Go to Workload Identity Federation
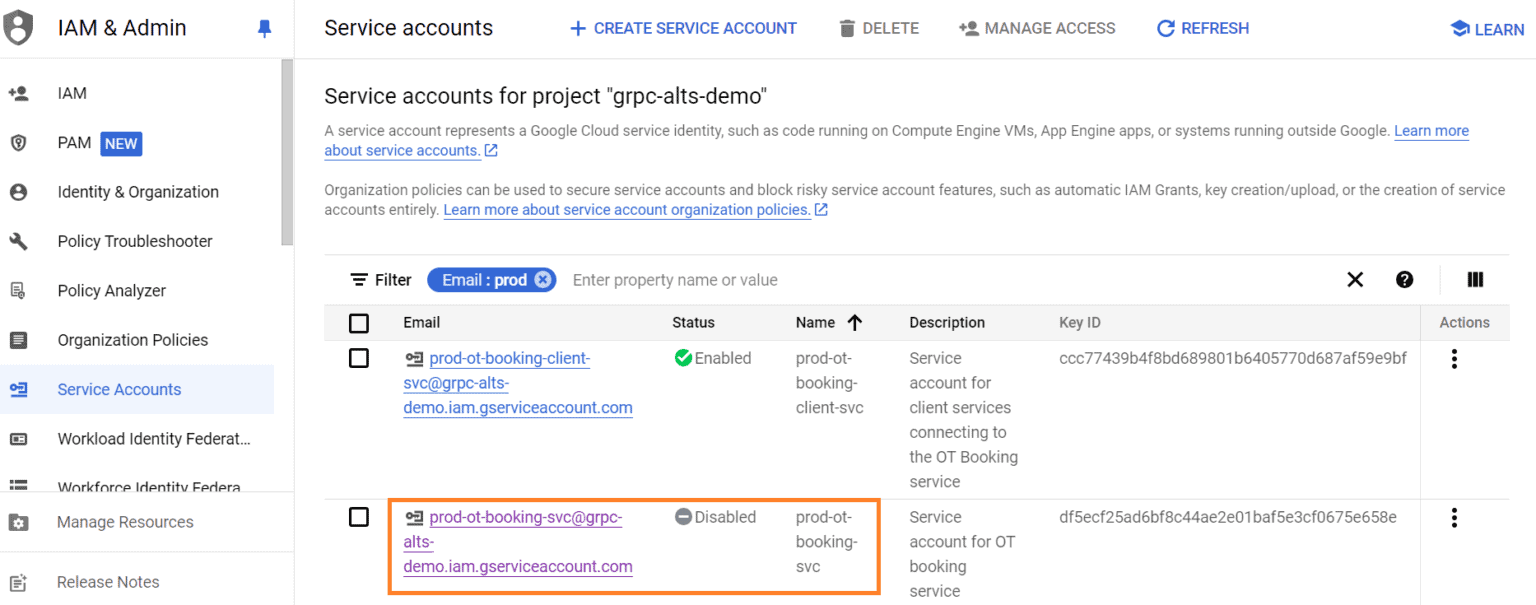The image size is (1536, 605). pyautogui.click(x=153, y=439)
